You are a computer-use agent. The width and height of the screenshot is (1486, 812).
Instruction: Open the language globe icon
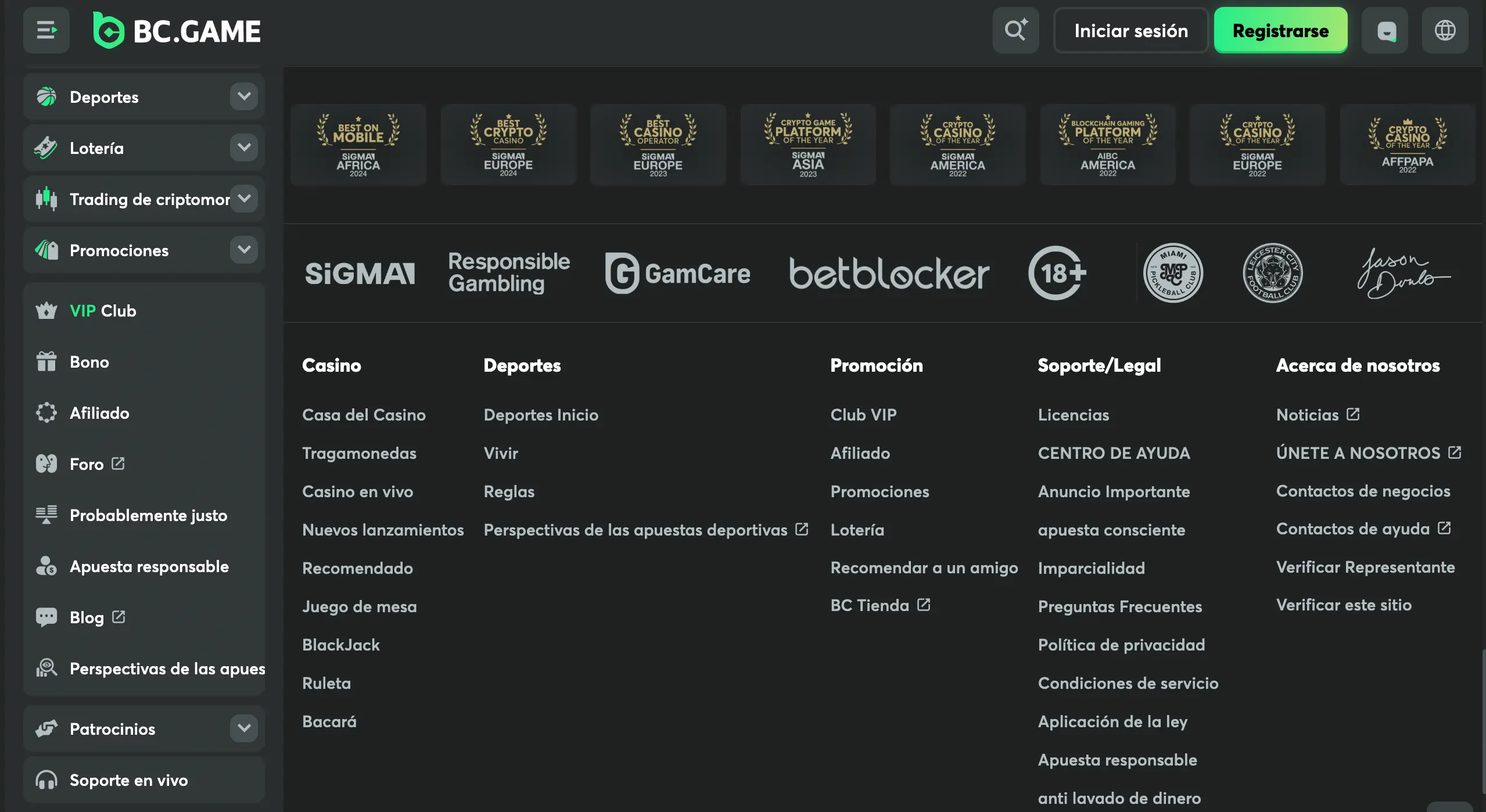pos(1445,30)
